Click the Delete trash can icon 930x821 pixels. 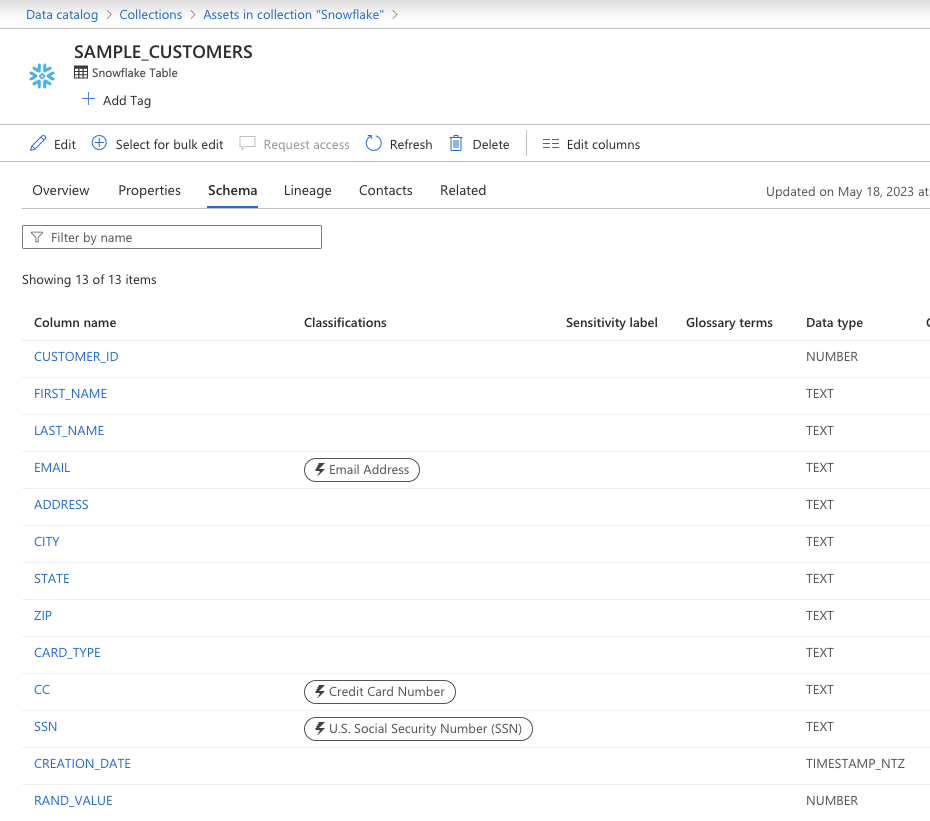coord(456,144)
